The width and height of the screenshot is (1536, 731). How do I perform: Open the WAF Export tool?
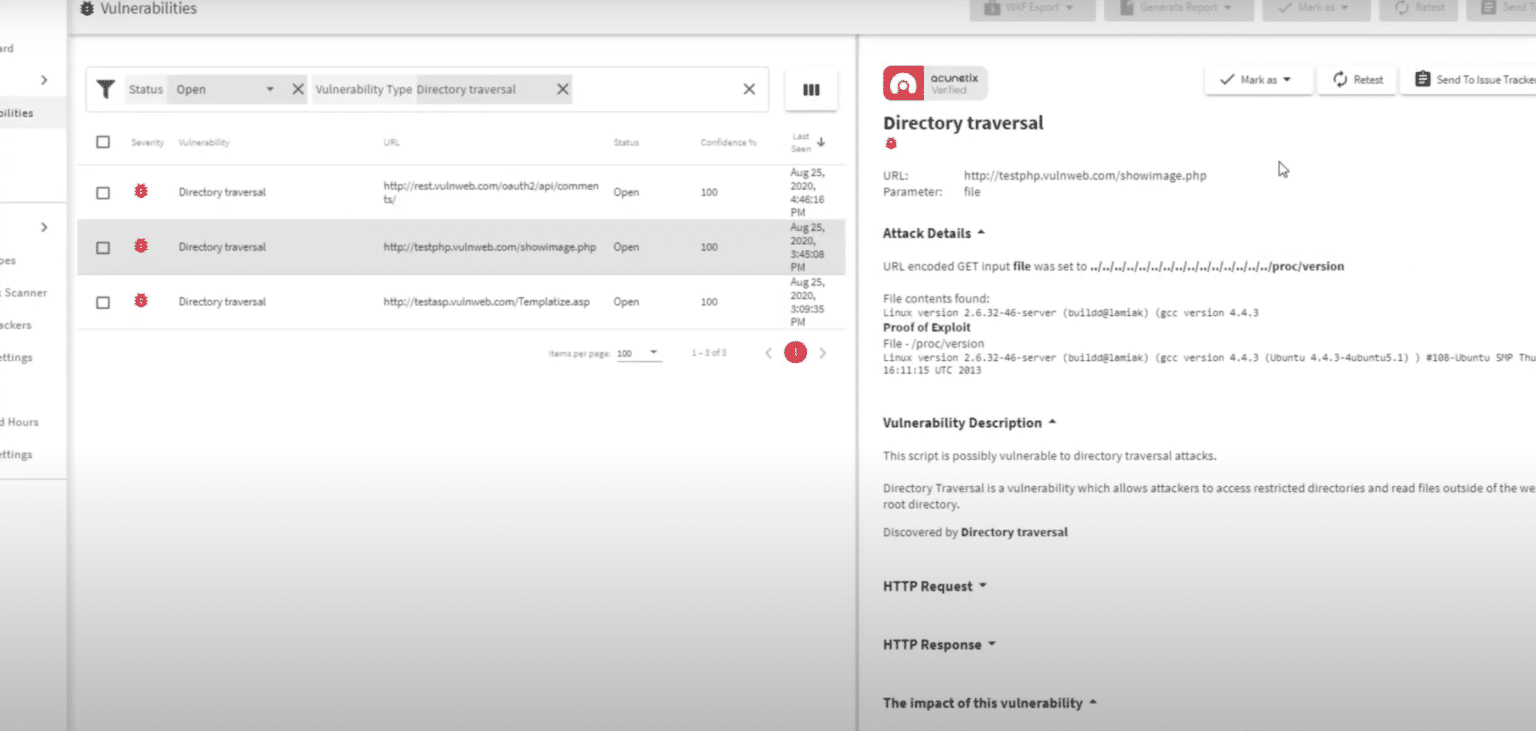[x=1031, y=9]
